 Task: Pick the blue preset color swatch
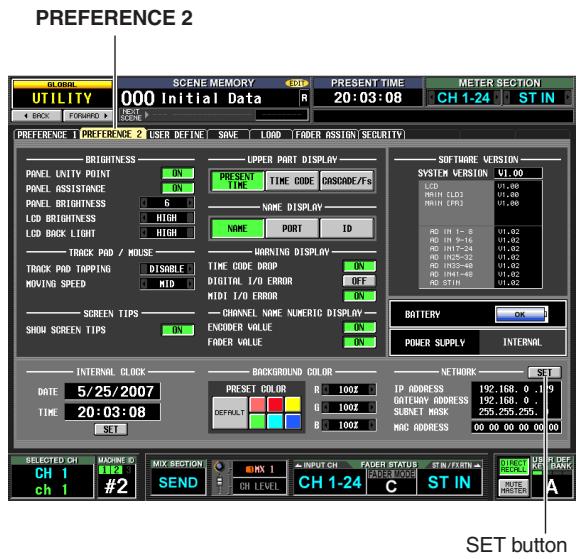click(293, 421)
